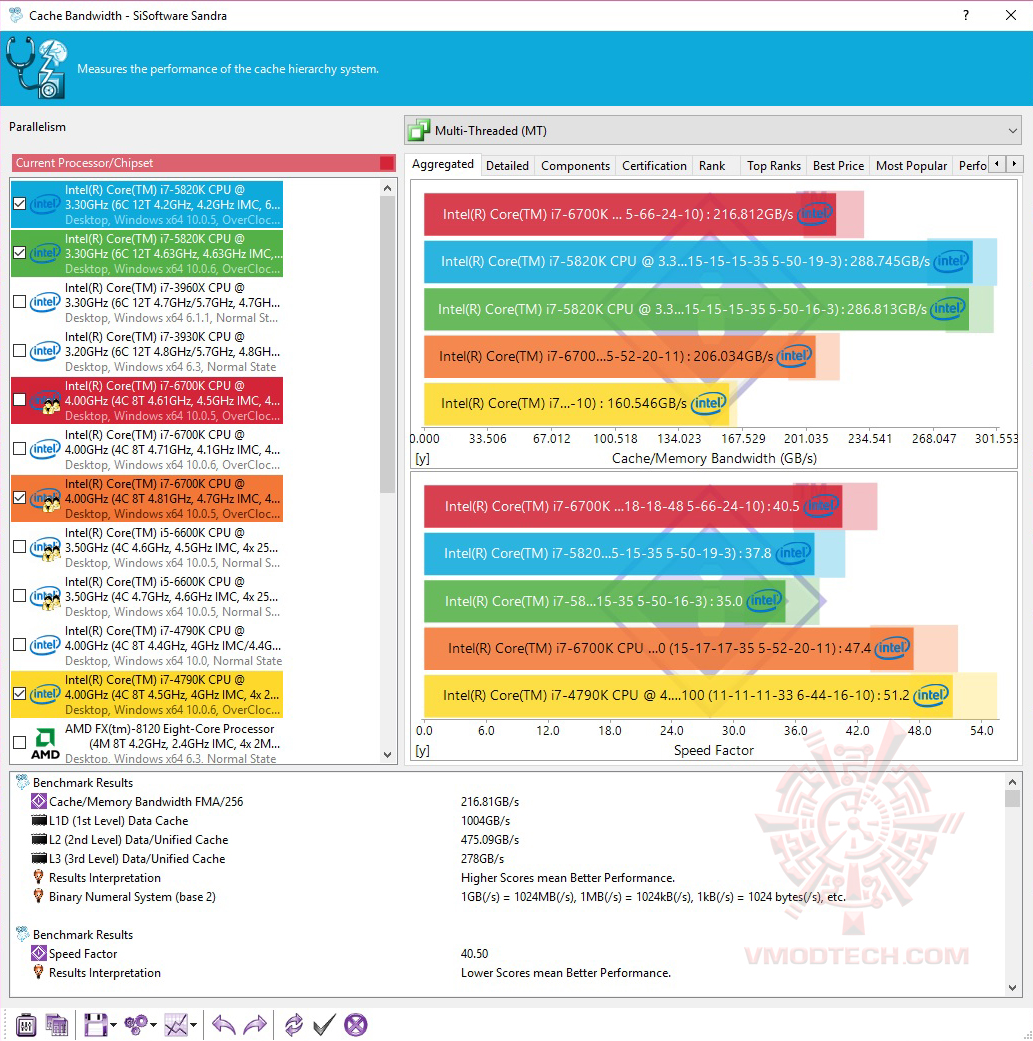This screenshot has width=1033, height=1041.
Task: Click the yellow 160.546GB/s bandwidth bar
Action: (576, 404)
